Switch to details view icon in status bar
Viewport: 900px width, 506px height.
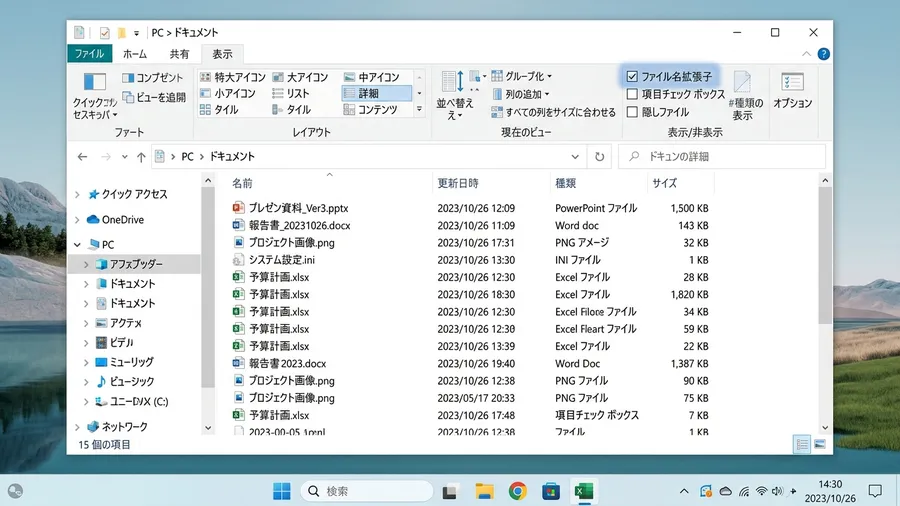pyautogui.click(x=802, y=444)
